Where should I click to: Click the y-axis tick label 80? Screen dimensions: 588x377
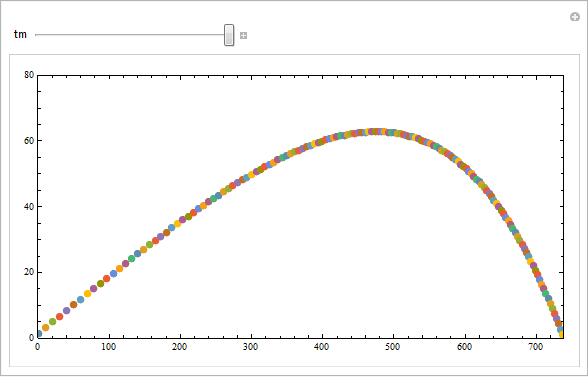tap(29, 75)
